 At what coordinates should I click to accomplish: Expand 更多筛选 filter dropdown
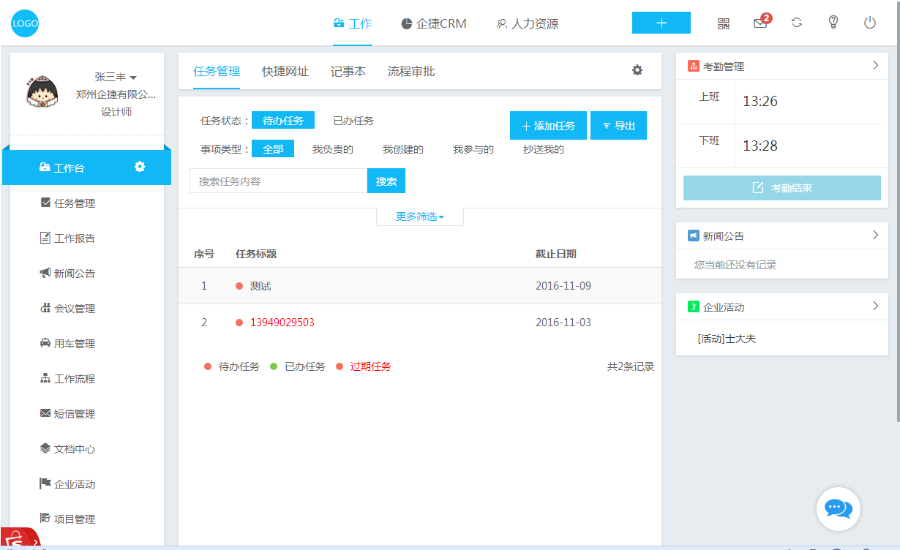419,216
